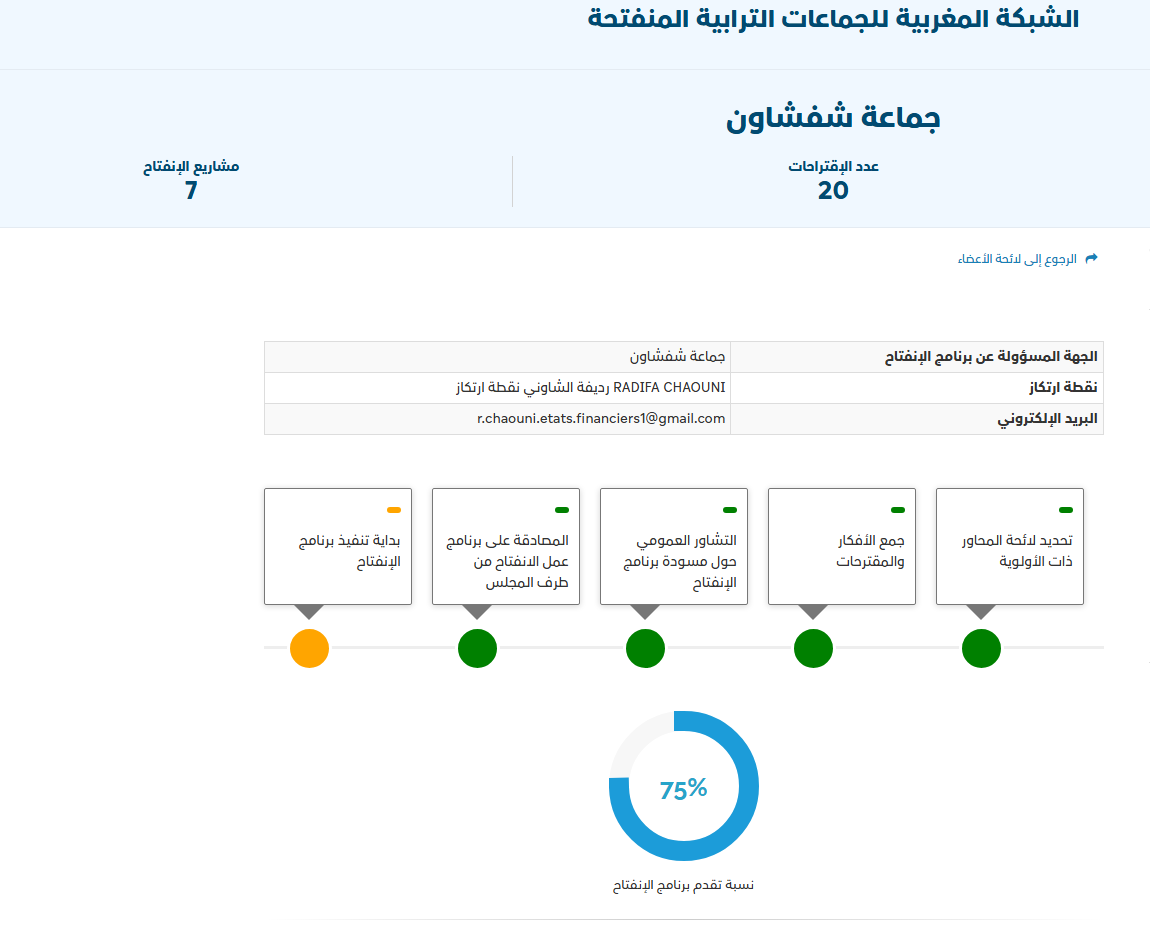Select the جمع الأفكار والمقترحات step card
Screen dimensions: 1152x927
tap(842, 547)
